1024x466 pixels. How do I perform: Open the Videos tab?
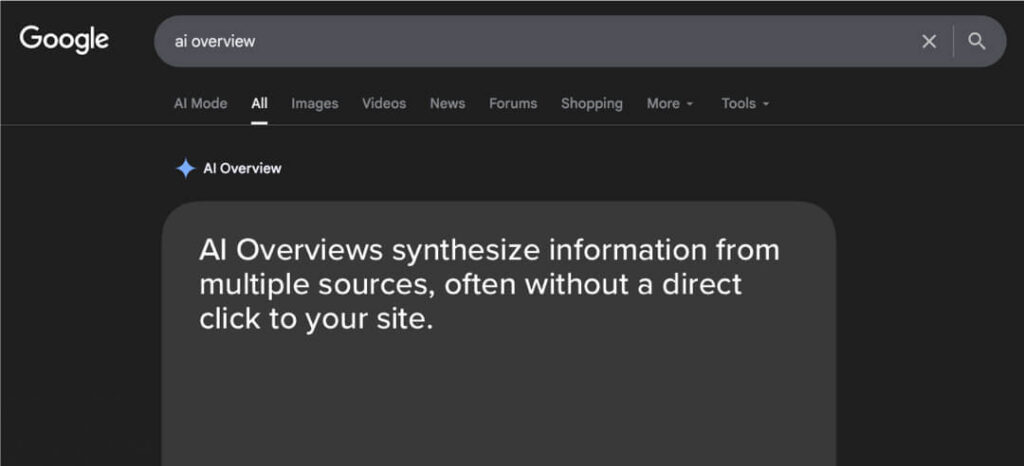(x=384, y=103)
